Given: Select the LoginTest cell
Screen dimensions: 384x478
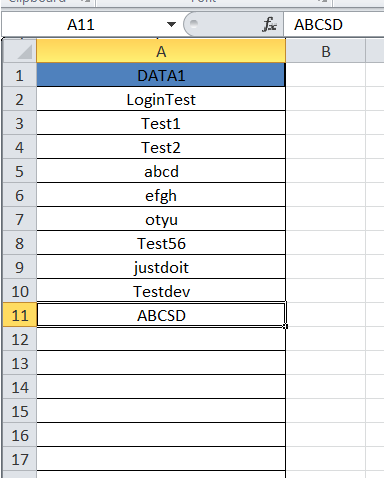Looking at the screenshot, I should coord(161,99).
